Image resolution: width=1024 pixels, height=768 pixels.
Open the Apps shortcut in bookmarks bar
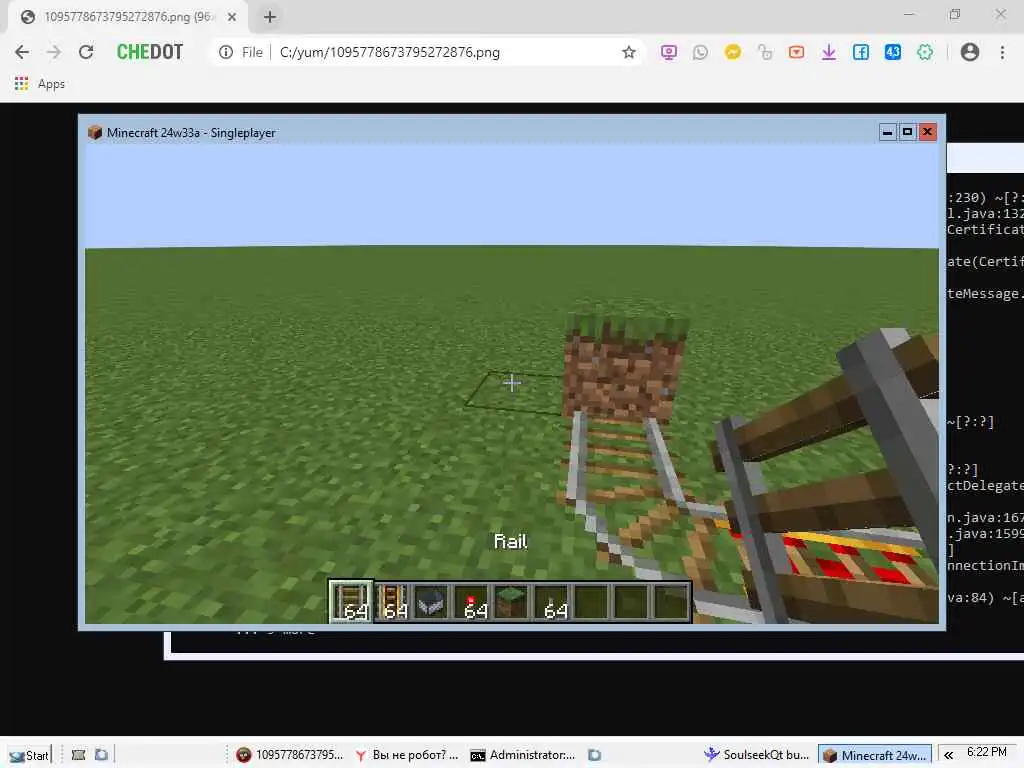(40, 84)
